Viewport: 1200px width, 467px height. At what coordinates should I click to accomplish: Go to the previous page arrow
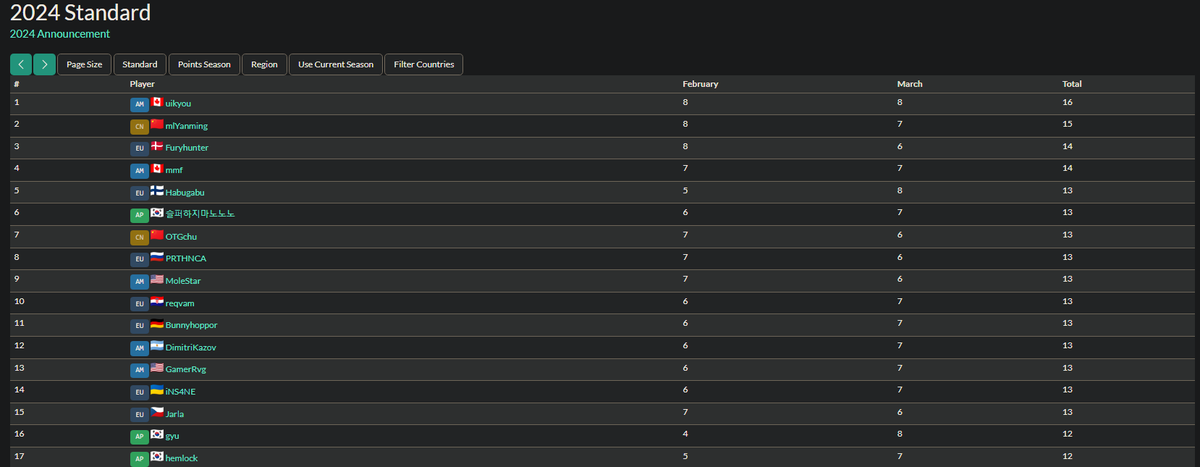(x=21, y=64)
